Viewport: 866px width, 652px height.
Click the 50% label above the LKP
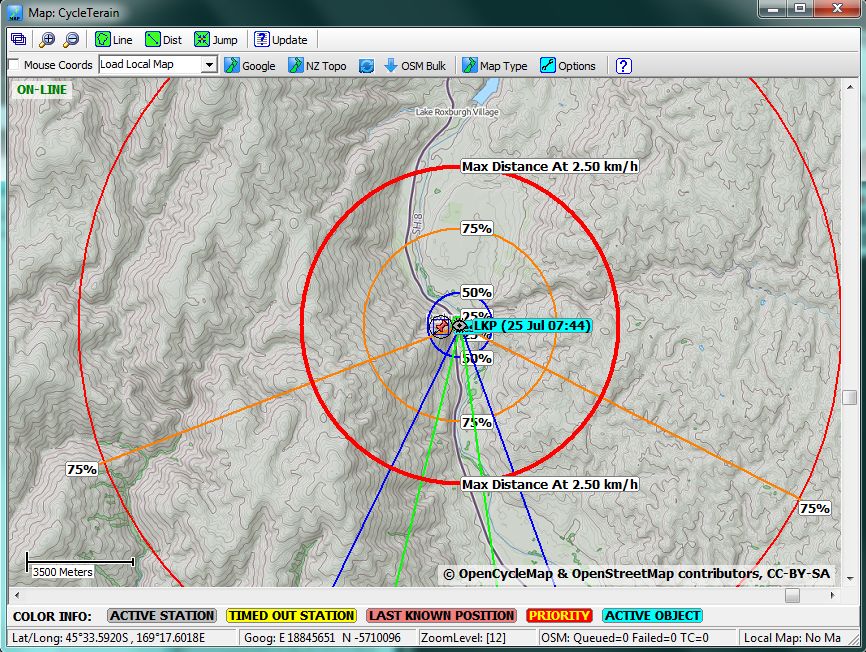(477, 292)
